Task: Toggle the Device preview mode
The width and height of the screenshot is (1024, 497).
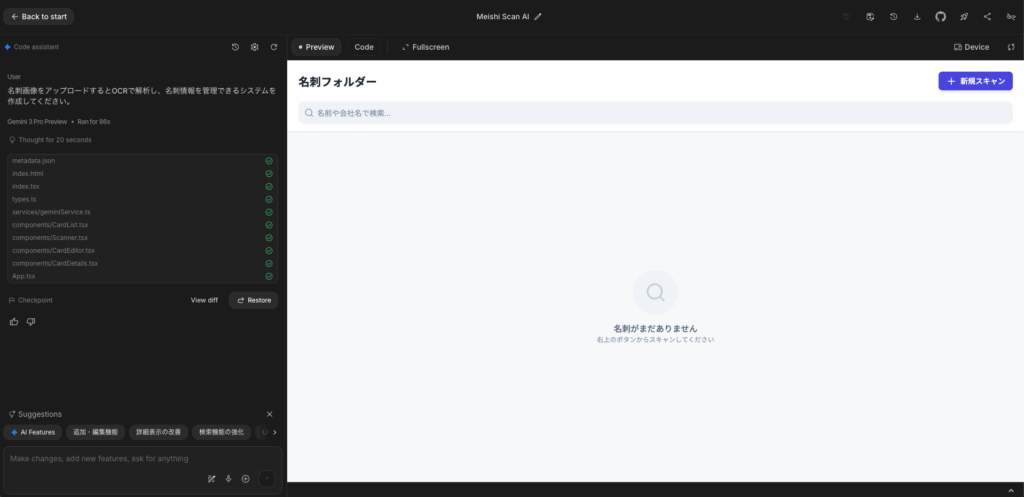Action: click(x=971, y=47)
